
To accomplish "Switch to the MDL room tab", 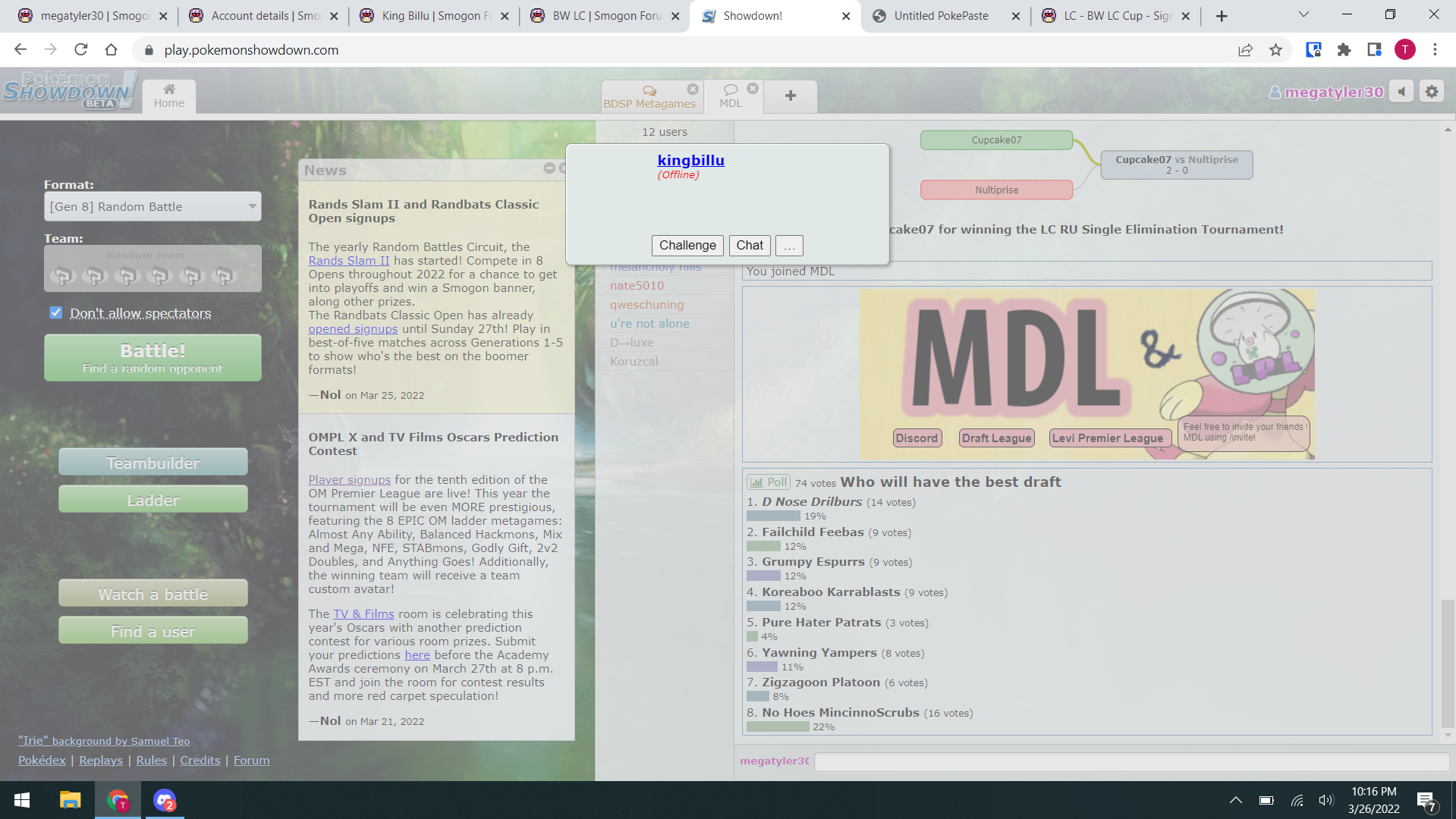I will 731,96.
